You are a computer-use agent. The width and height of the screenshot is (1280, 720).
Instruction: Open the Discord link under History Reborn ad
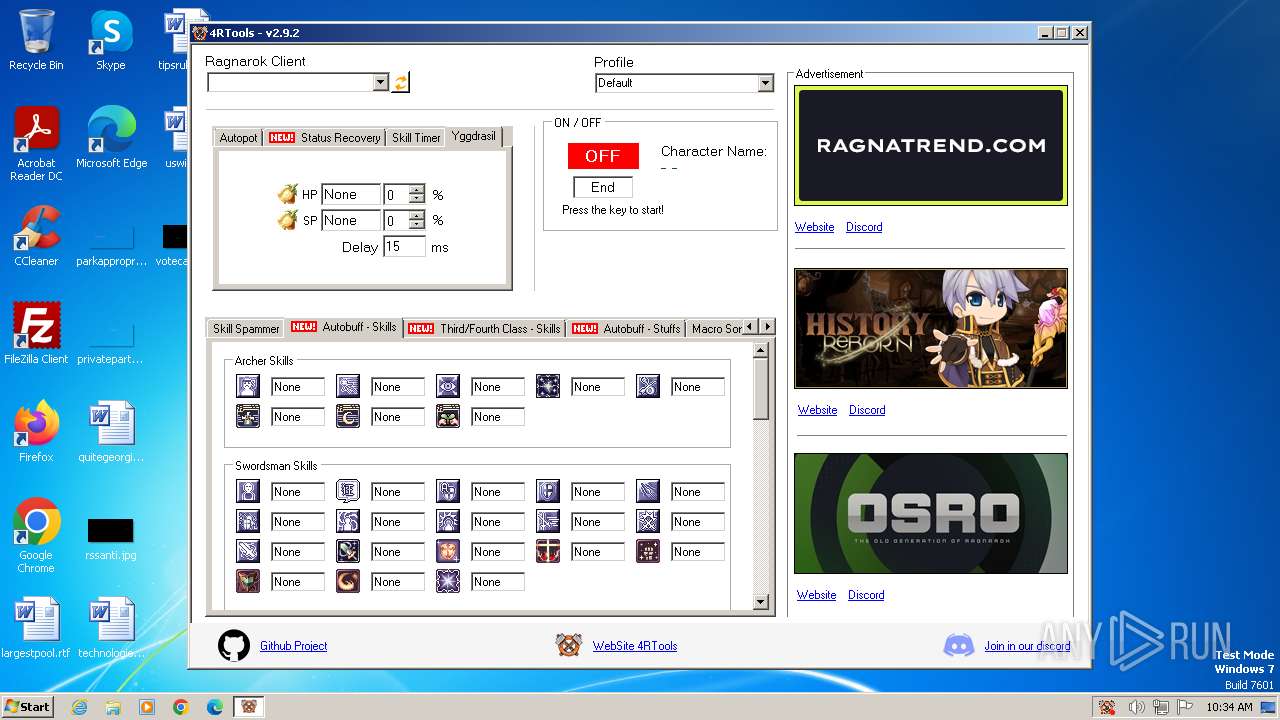(867, 410)
